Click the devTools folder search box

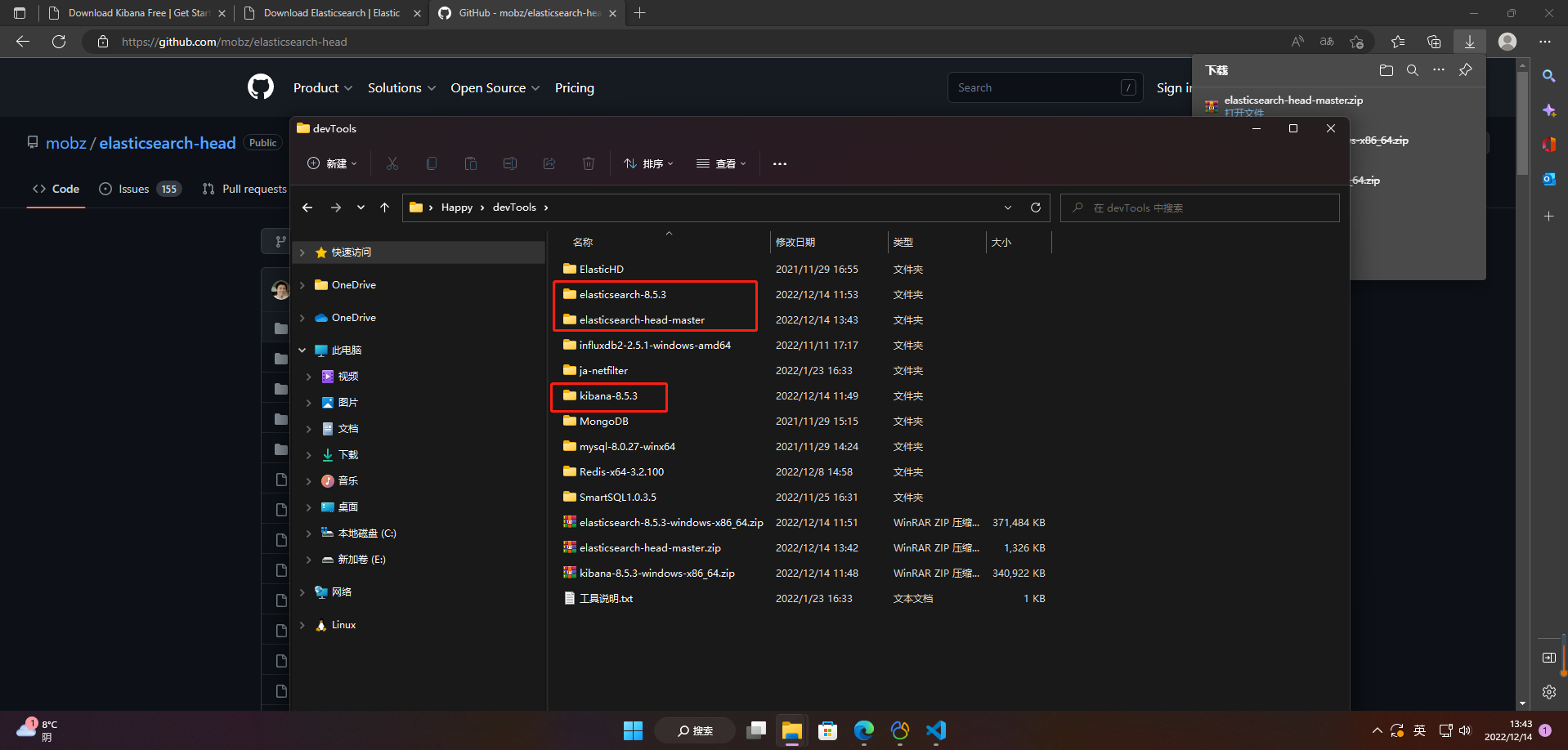point(1200,208)
